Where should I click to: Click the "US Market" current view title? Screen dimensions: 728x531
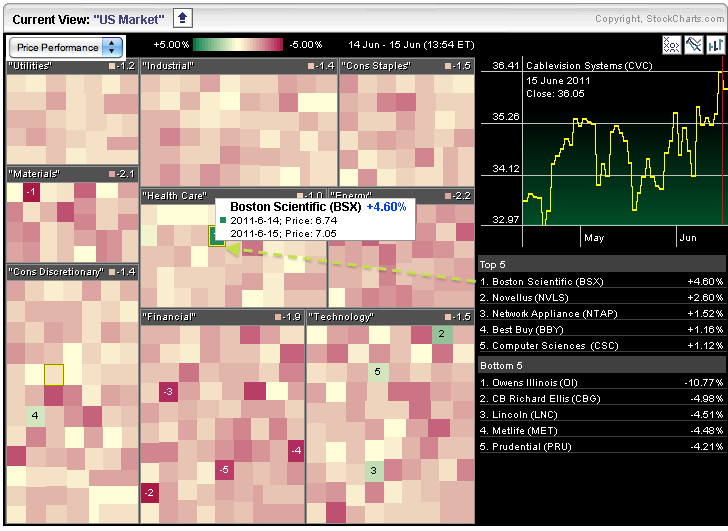(x=129, y=19)
